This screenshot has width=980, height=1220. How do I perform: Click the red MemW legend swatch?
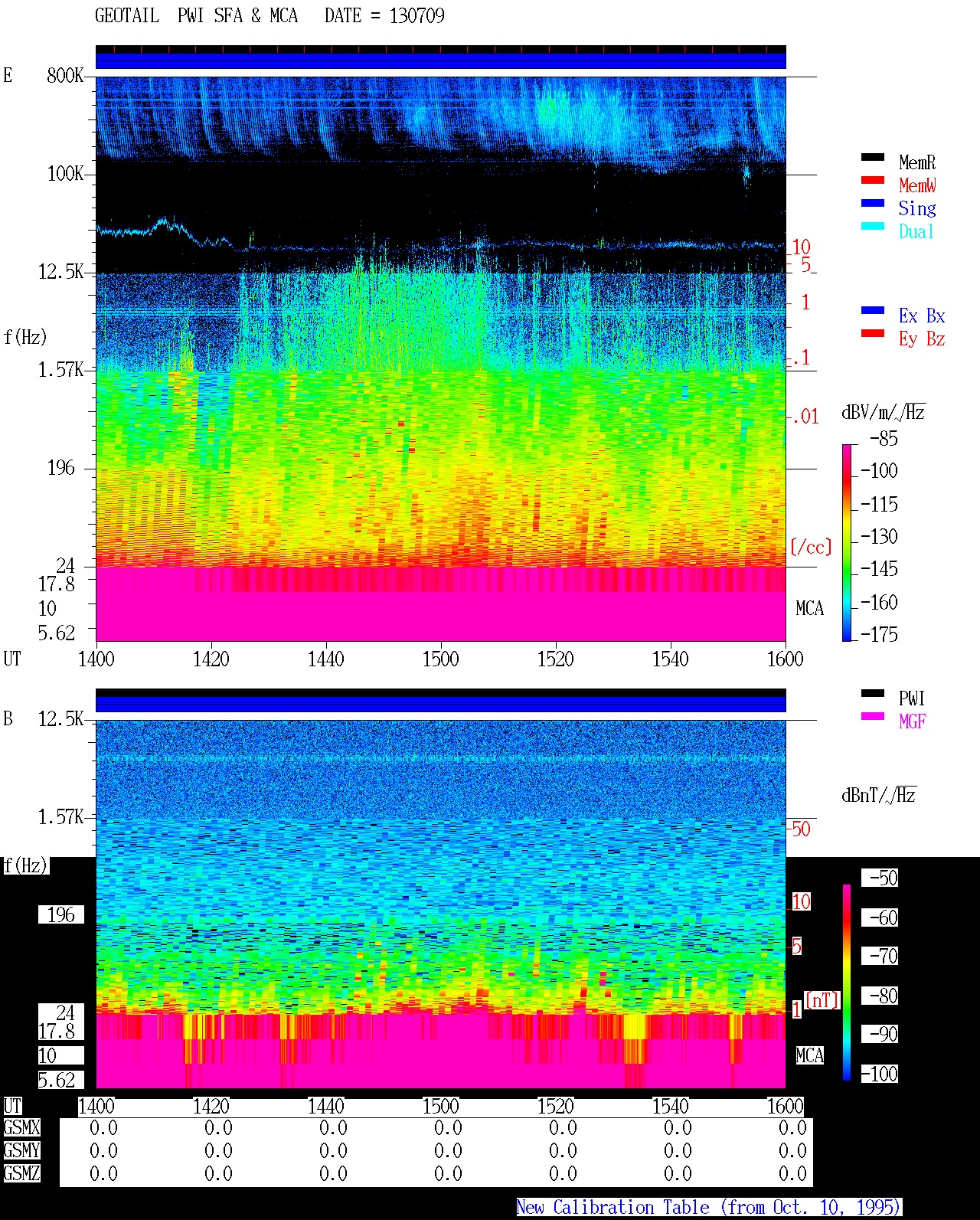point(873,181)
